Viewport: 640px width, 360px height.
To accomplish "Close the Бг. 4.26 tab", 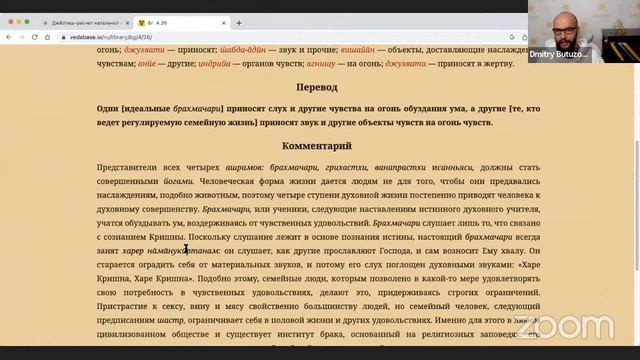I will [x=224, y=23].
